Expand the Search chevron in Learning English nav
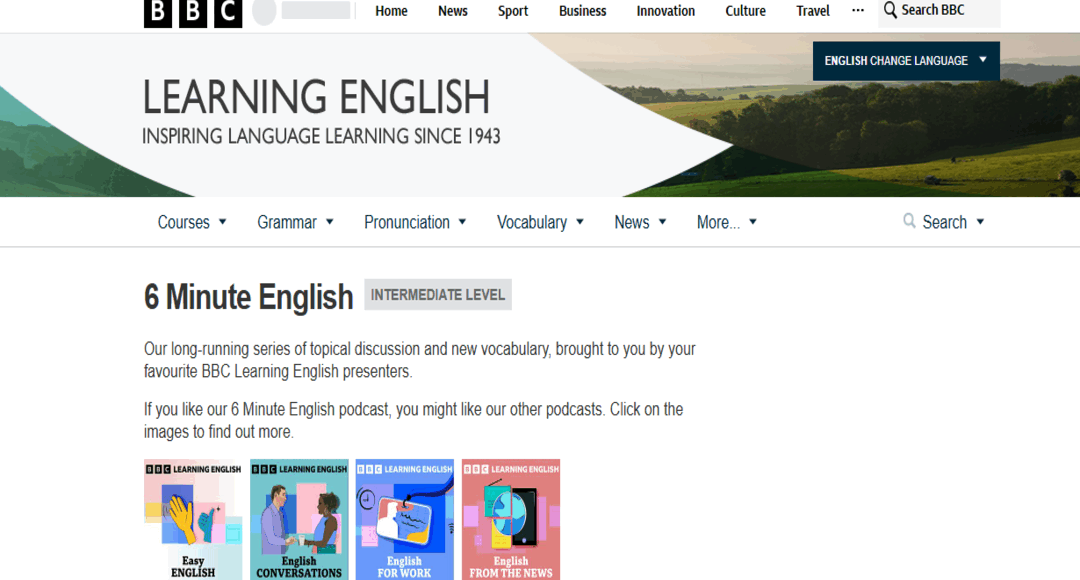1080x580 pixels. pyautogui.click(x=981, y=222)
